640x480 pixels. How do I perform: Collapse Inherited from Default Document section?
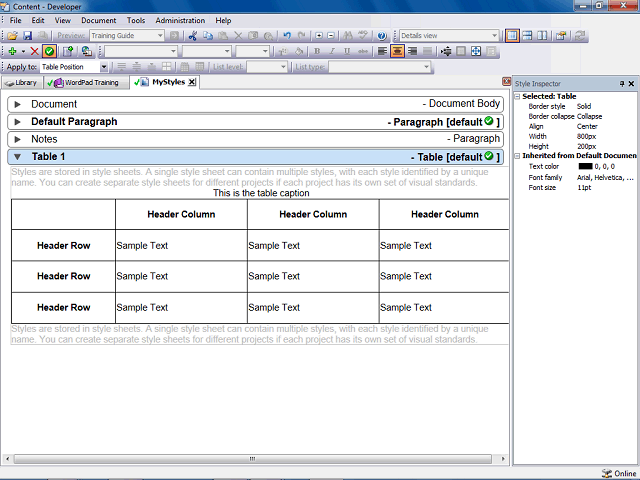pos(517,156)
